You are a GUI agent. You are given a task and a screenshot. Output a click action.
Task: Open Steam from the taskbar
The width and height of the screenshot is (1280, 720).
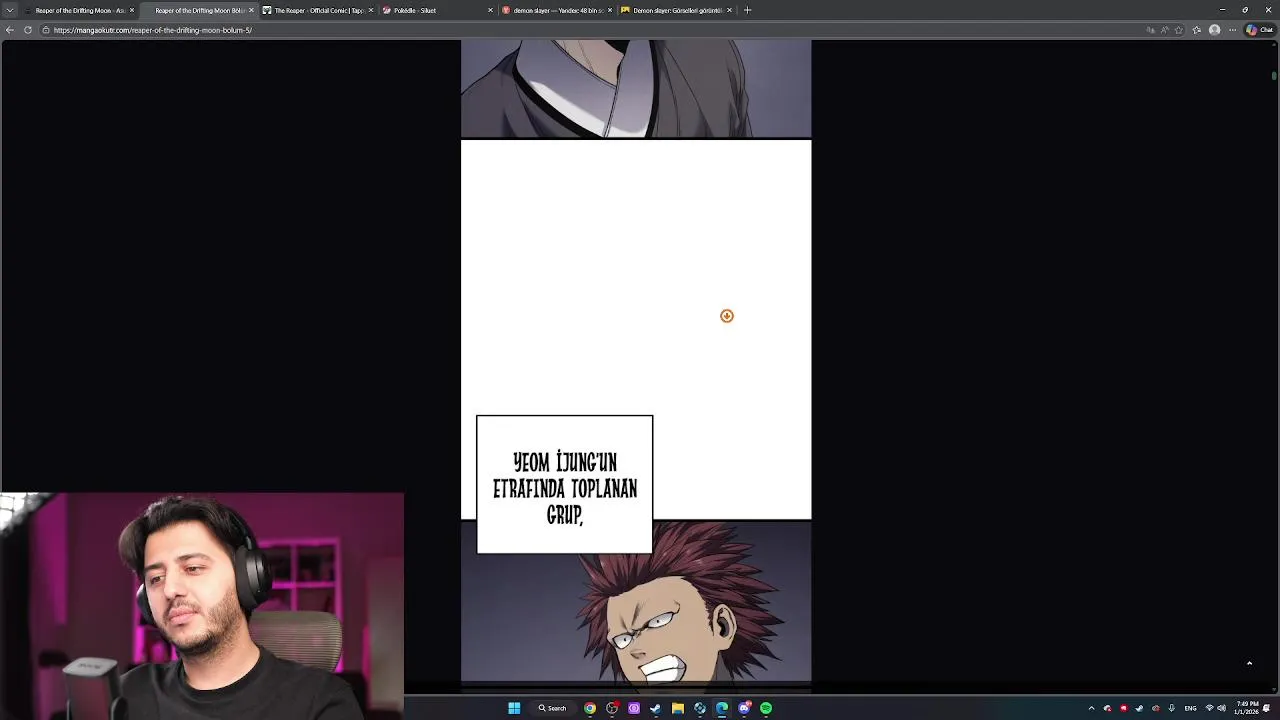point(656,708)
